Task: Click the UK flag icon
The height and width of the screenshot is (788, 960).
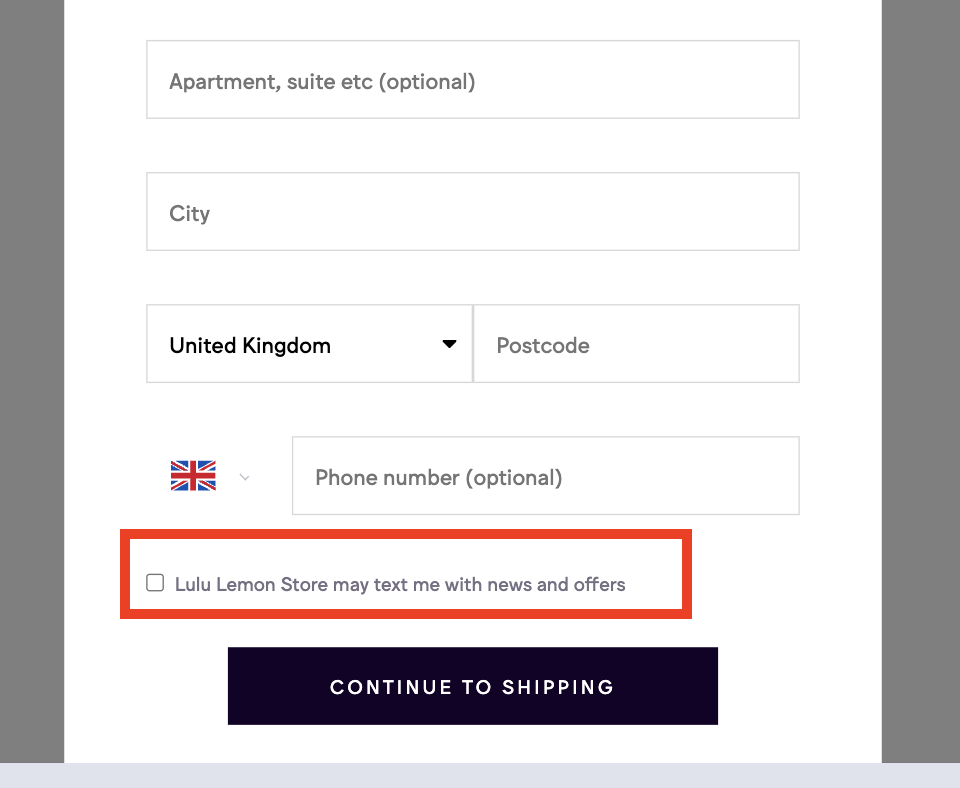Action: pyautogui.click(x=193, y=476)
